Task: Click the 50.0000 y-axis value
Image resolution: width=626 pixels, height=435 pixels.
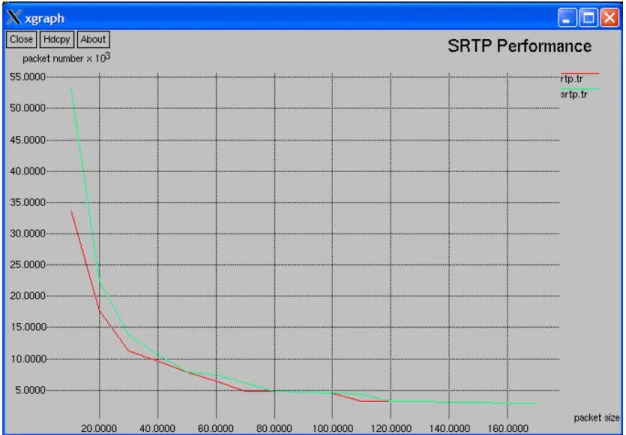Action: [28, 108]
